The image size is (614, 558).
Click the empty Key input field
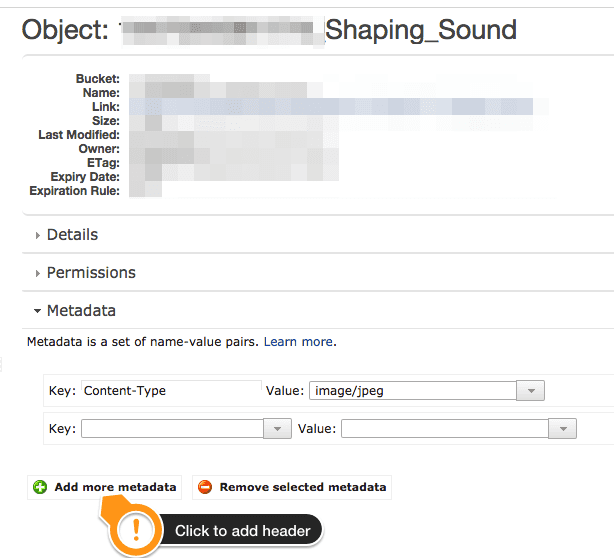coord(171,429)
